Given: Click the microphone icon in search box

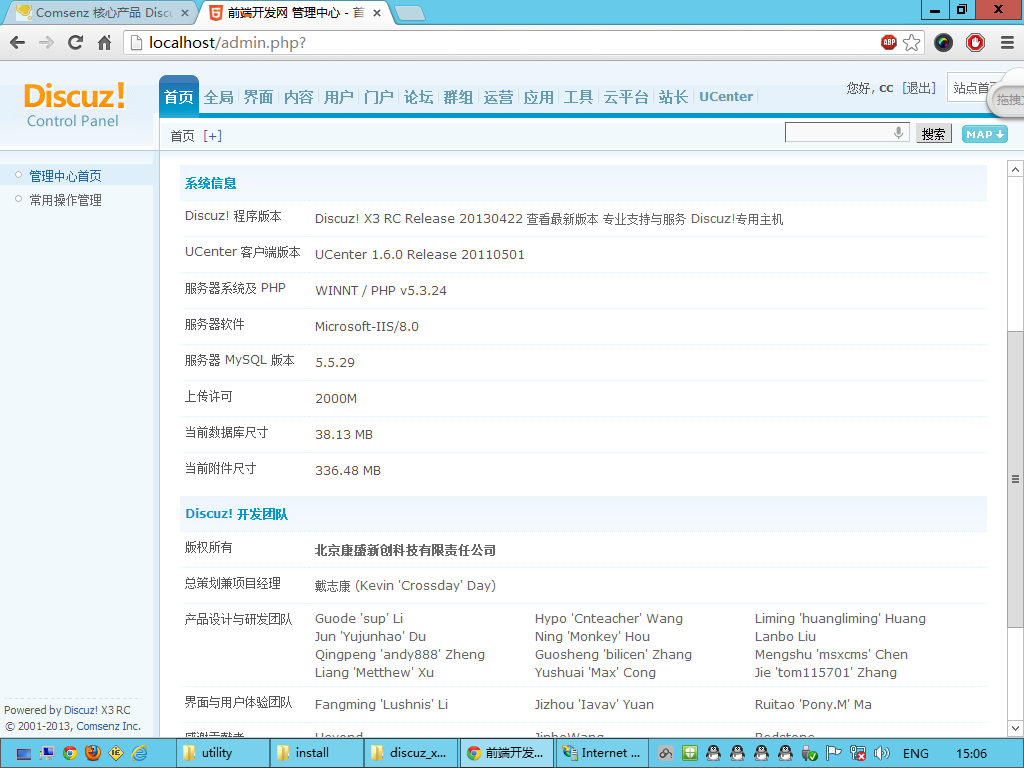Looking at the screenshot, I should click(899, 133).
